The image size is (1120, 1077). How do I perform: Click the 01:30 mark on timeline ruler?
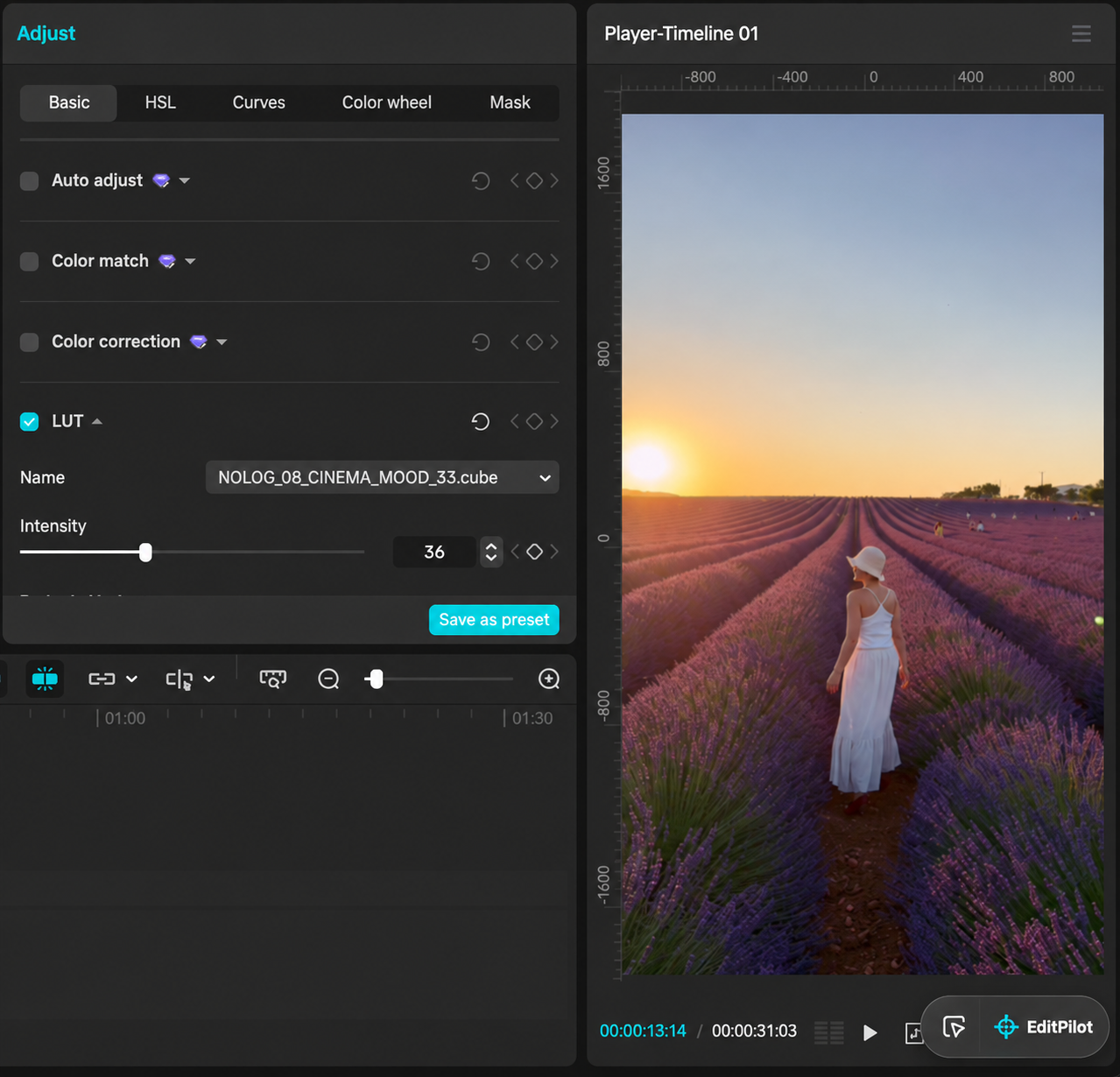532,718
